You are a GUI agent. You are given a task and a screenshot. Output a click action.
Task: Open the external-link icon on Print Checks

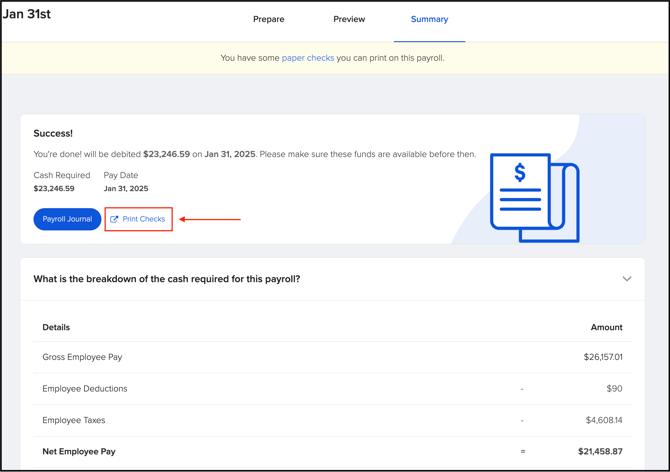click(x=115, y=219)
